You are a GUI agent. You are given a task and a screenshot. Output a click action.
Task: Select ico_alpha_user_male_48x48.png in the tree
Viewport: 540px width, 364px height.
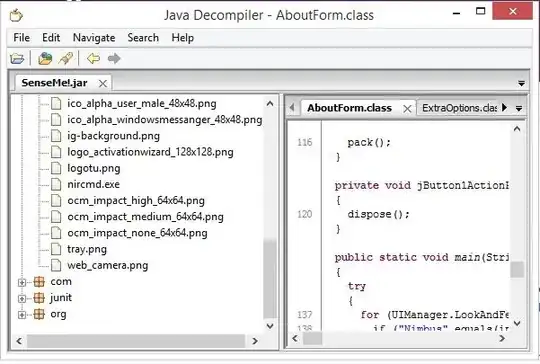(x=142, y=103)
